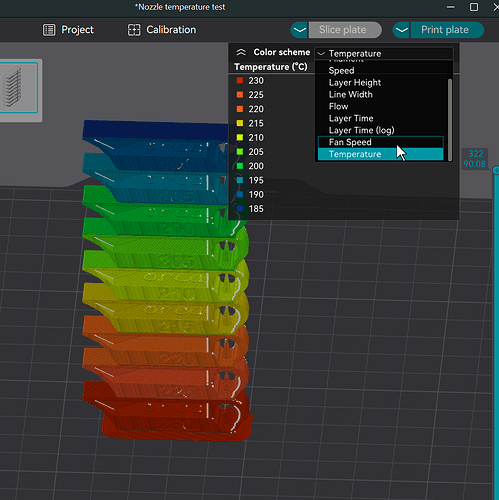The image size is (499, 500).
Task: Click the dropdown list scrollbar
Action: pos(450,119)
